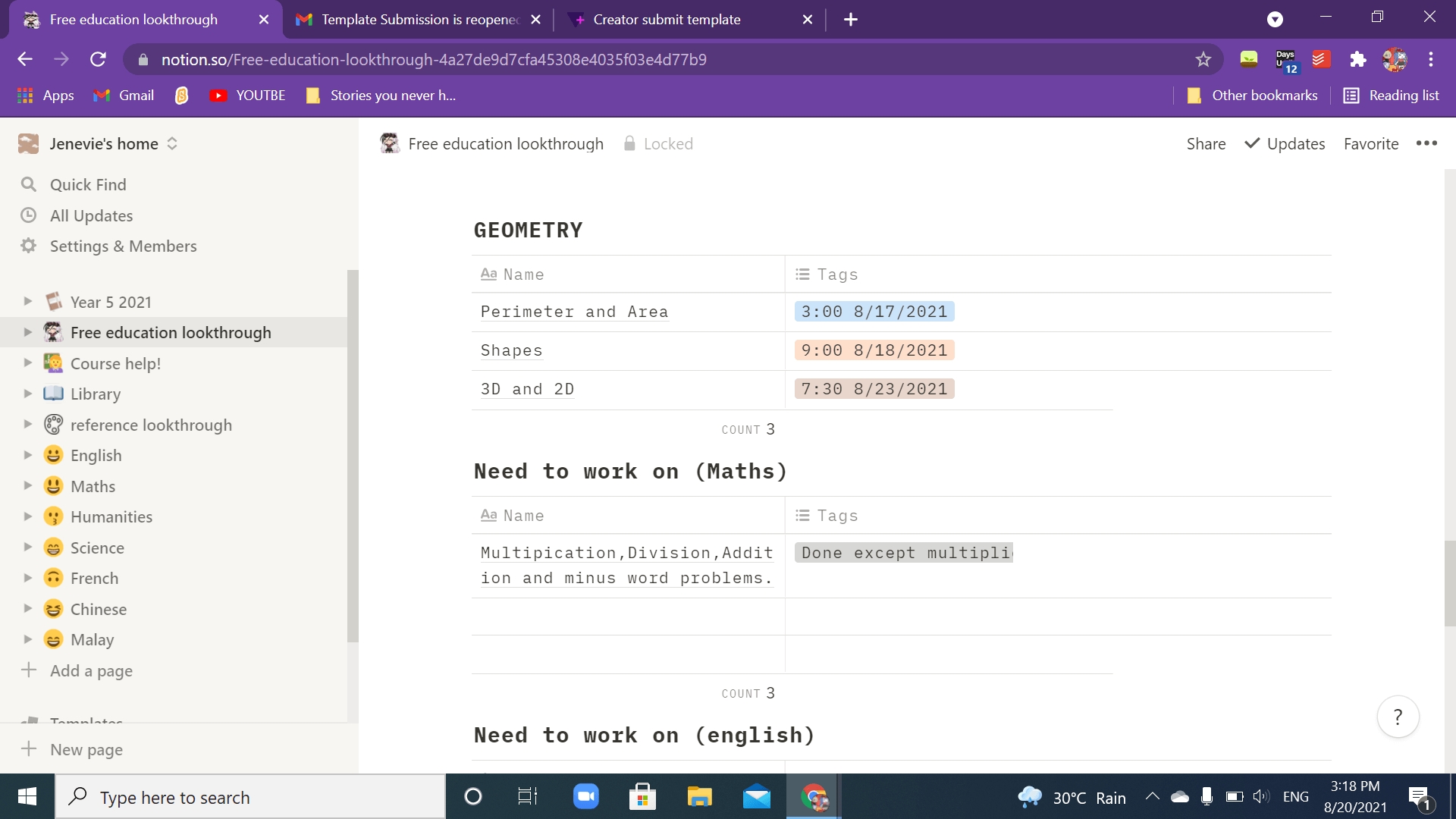Open the Chrome extensions puzzle icon
Screen dimensions: 1456x819
1358,59
